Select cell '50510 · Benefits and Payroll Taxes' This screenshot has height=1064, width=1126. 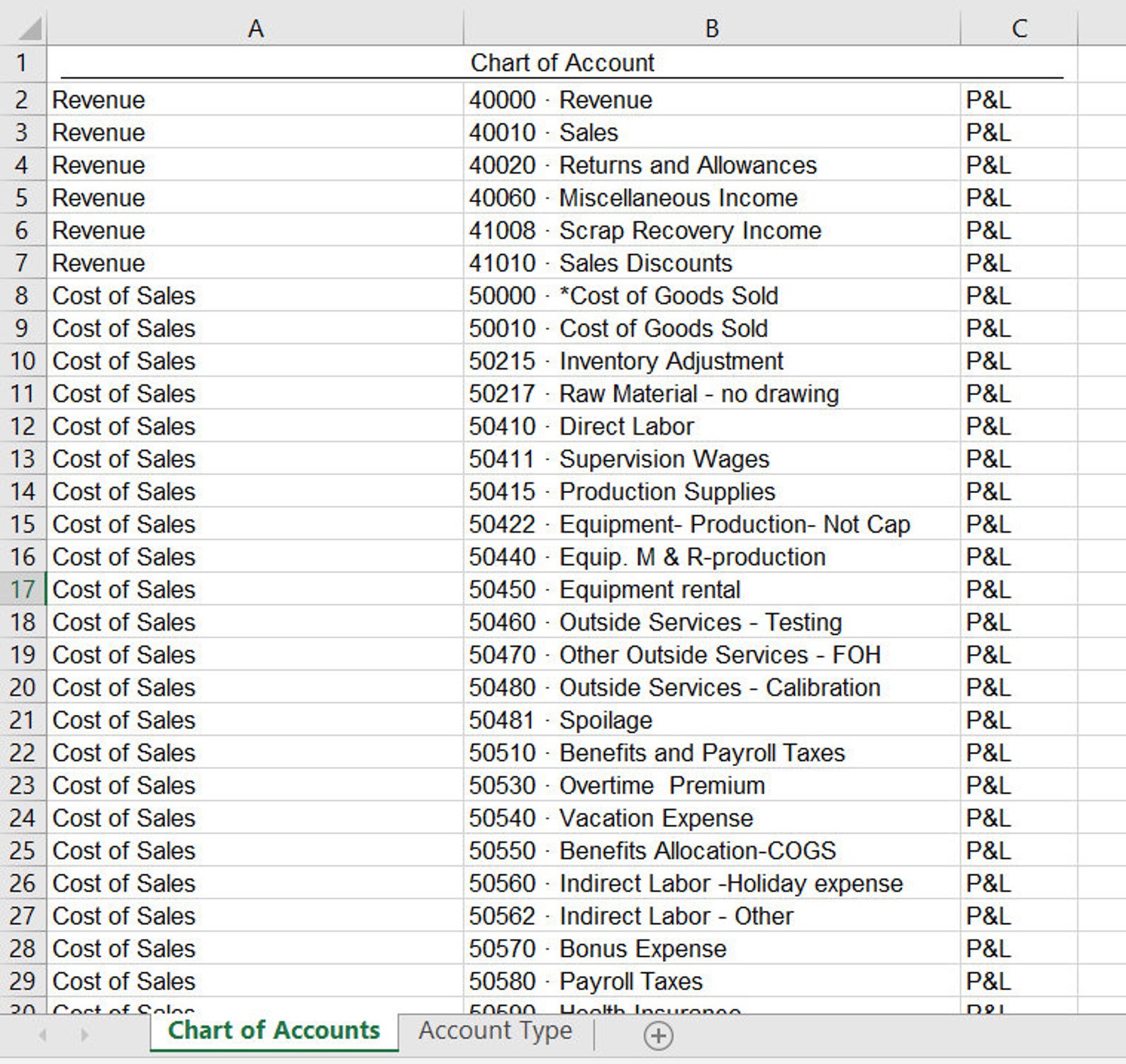tap(712, 752)
